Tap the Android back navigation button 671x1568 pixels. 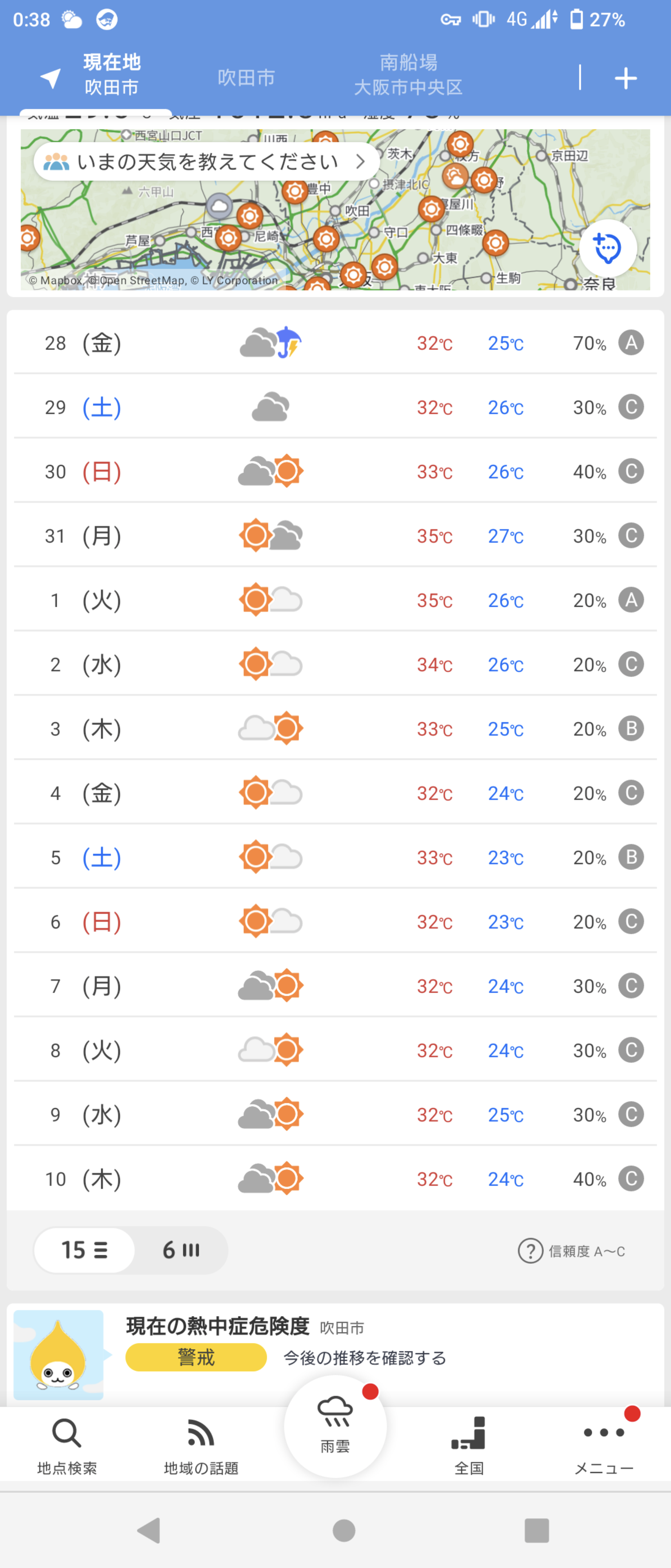[149, 1530]
